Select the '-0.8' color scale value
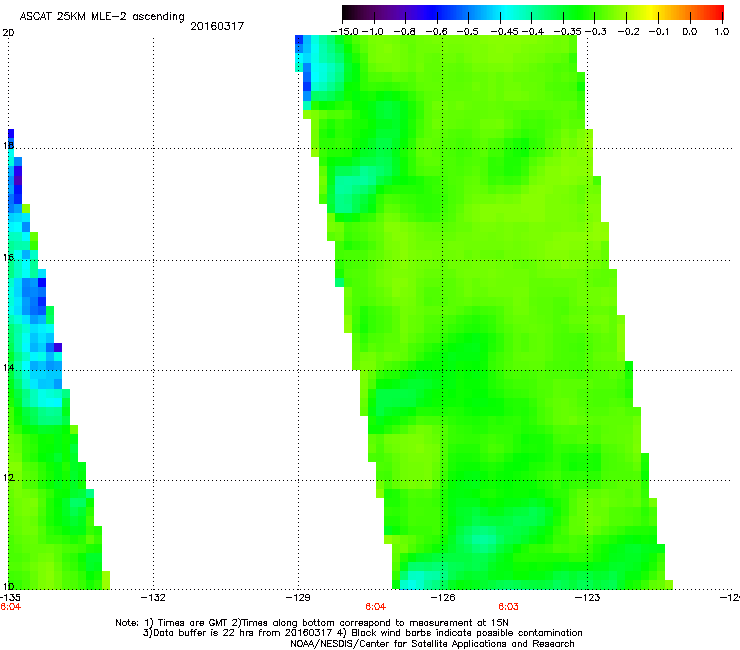Image resolution: width=740 pixels, height=650 pixels. [x=404, y=32]
